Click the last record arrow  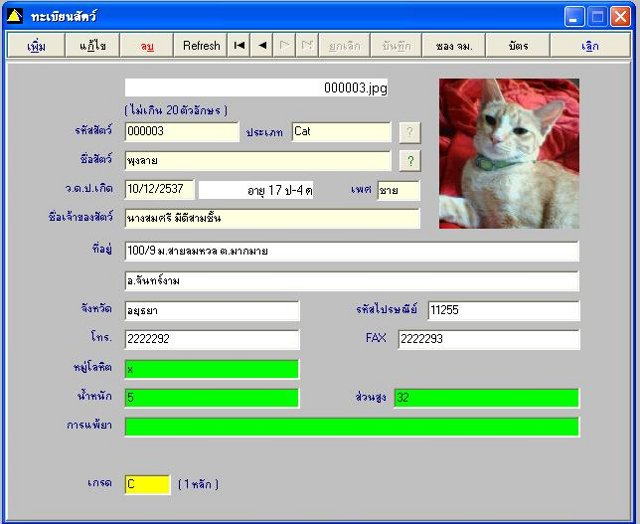pyautogui.click(x=307, y=45)
